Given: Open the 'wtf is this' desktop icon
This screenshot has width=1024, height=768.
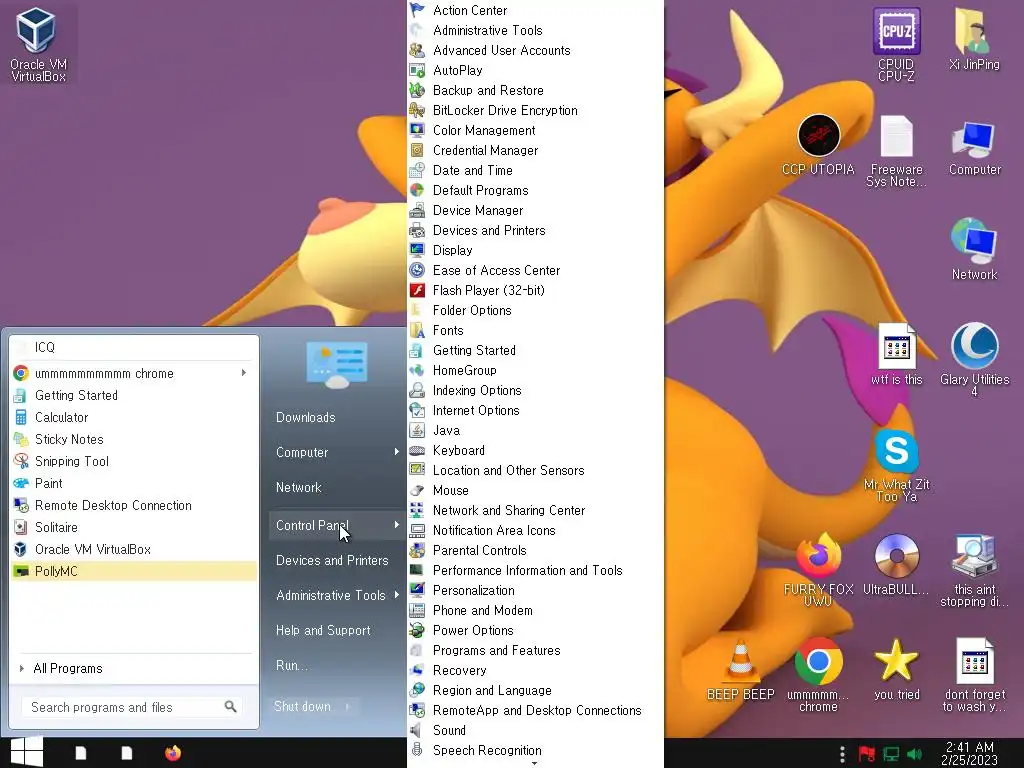Looking at the screenshot, I should [897, 354].
